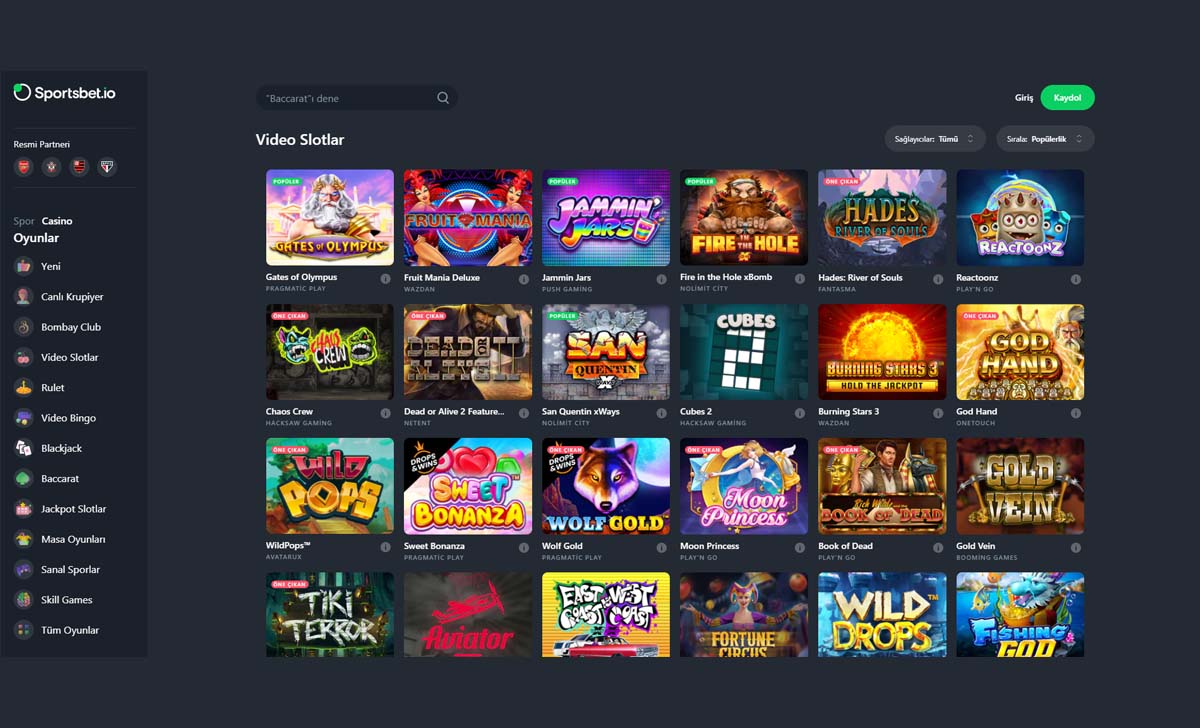Click the Jackpot Slotlar sidebar icon
The image size is (1200, 728).
click(x=23, y=509)
